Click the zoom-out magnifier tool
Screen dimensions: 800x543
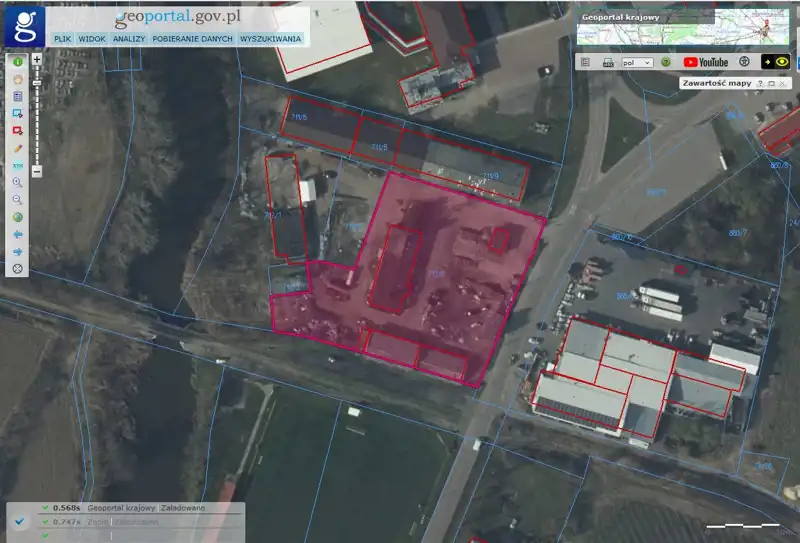pyautogui.click(x=17, y=200)
